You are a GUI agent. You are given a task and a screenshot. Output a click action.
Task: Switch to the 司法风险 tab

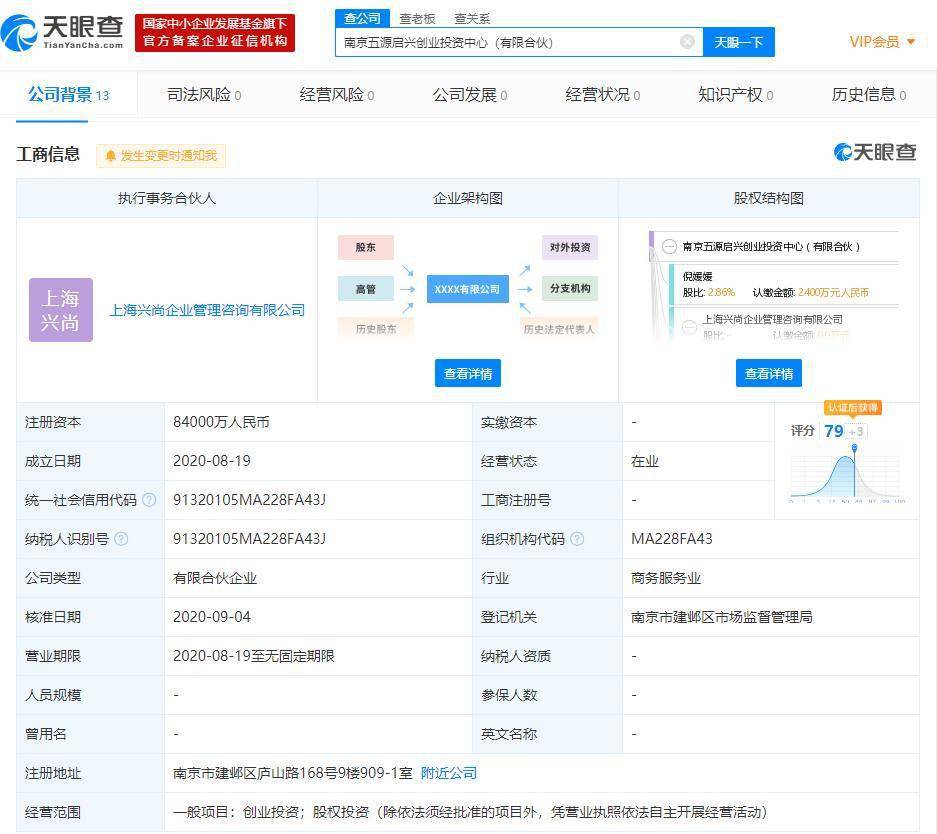pyautogui.click(x=204, y=95)
